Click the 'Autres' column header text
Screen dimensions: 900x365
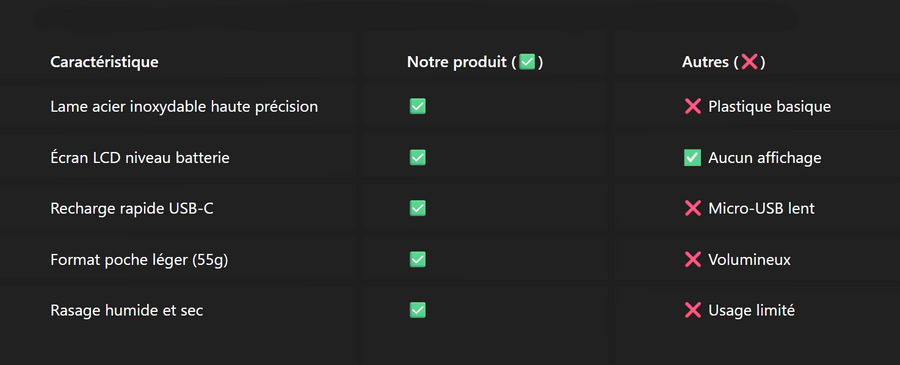pyautogui.click(x=705, y=62)
